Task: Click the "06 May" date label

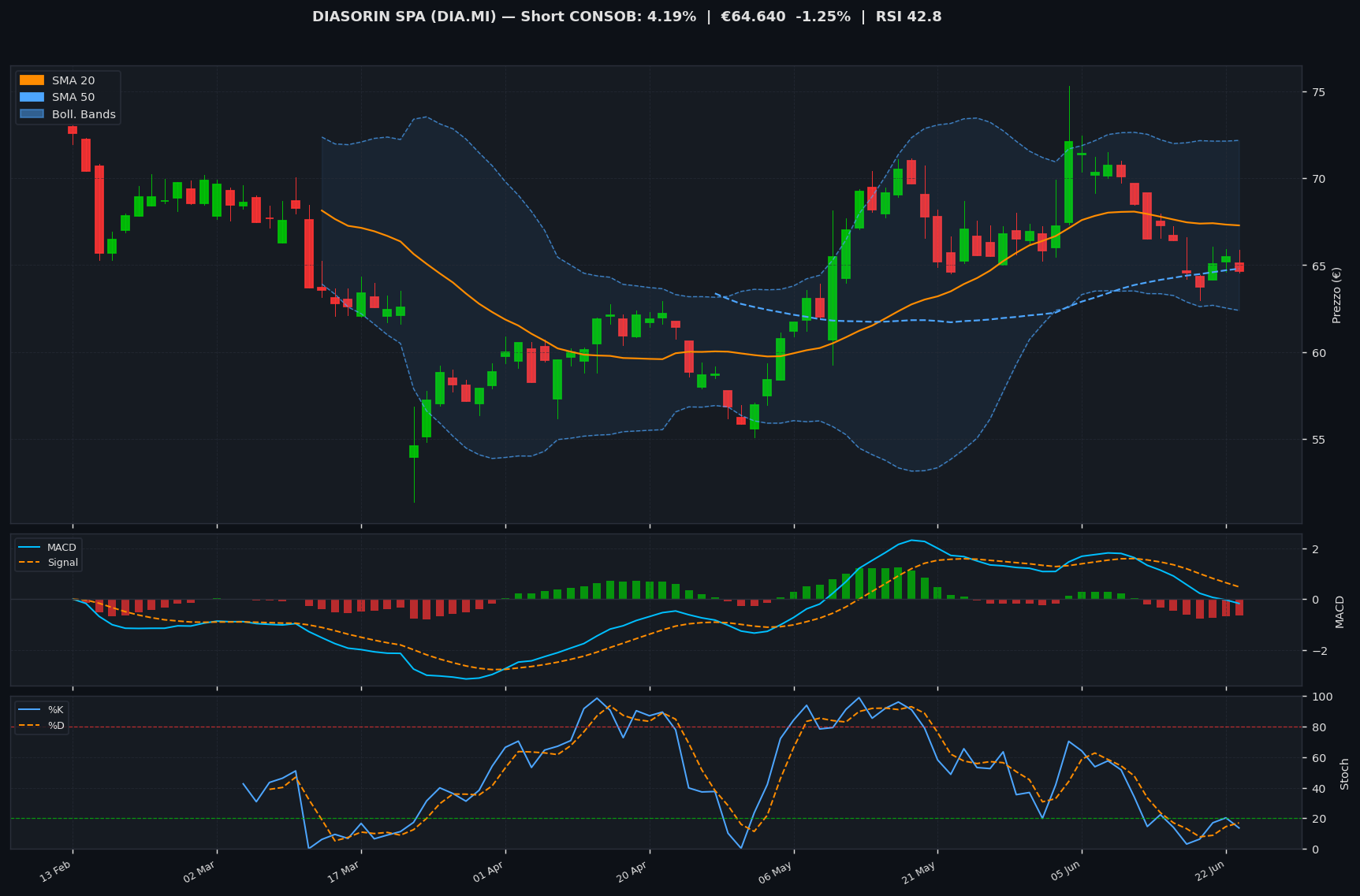Action: tap(775, 872)
